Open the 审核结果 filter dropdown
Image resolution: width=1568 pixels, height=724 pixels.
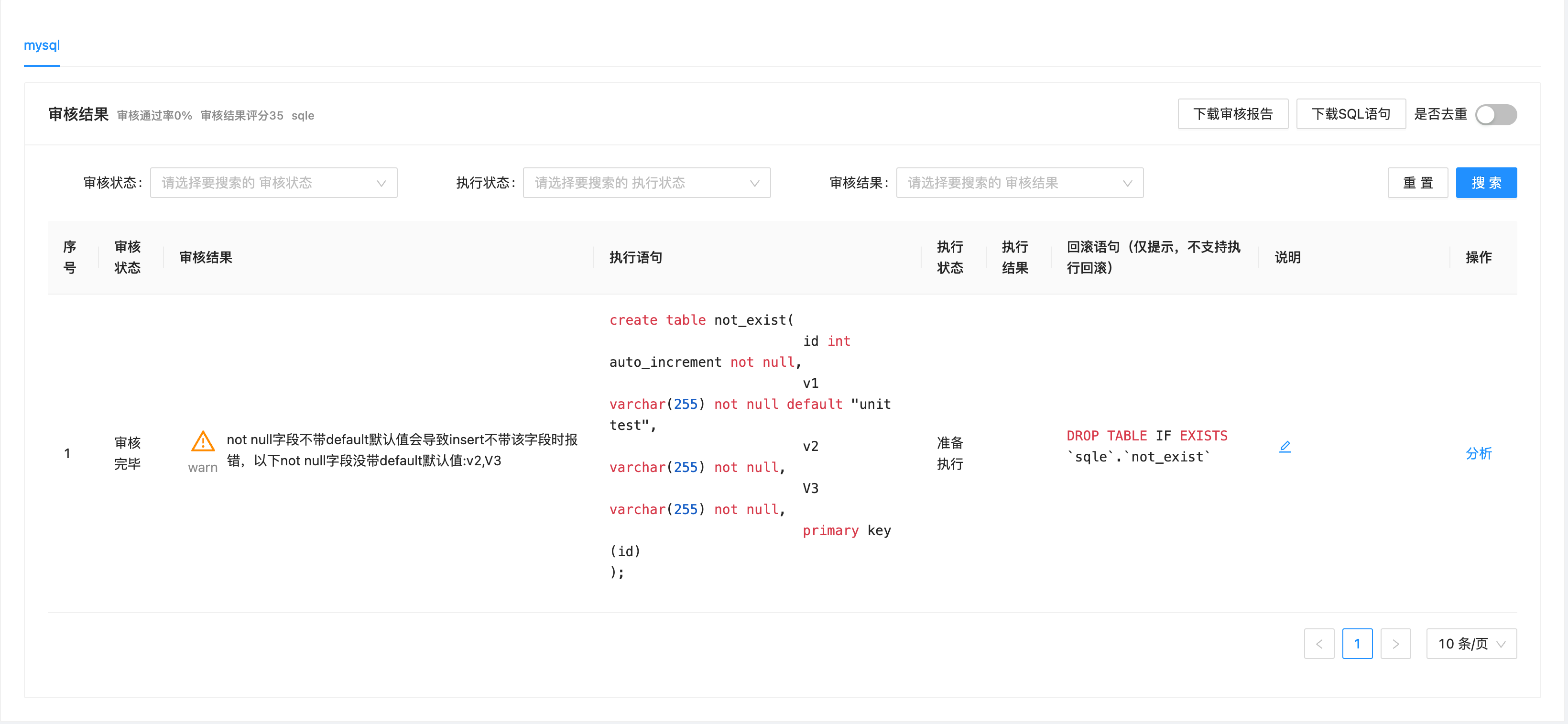(1020, 183)
